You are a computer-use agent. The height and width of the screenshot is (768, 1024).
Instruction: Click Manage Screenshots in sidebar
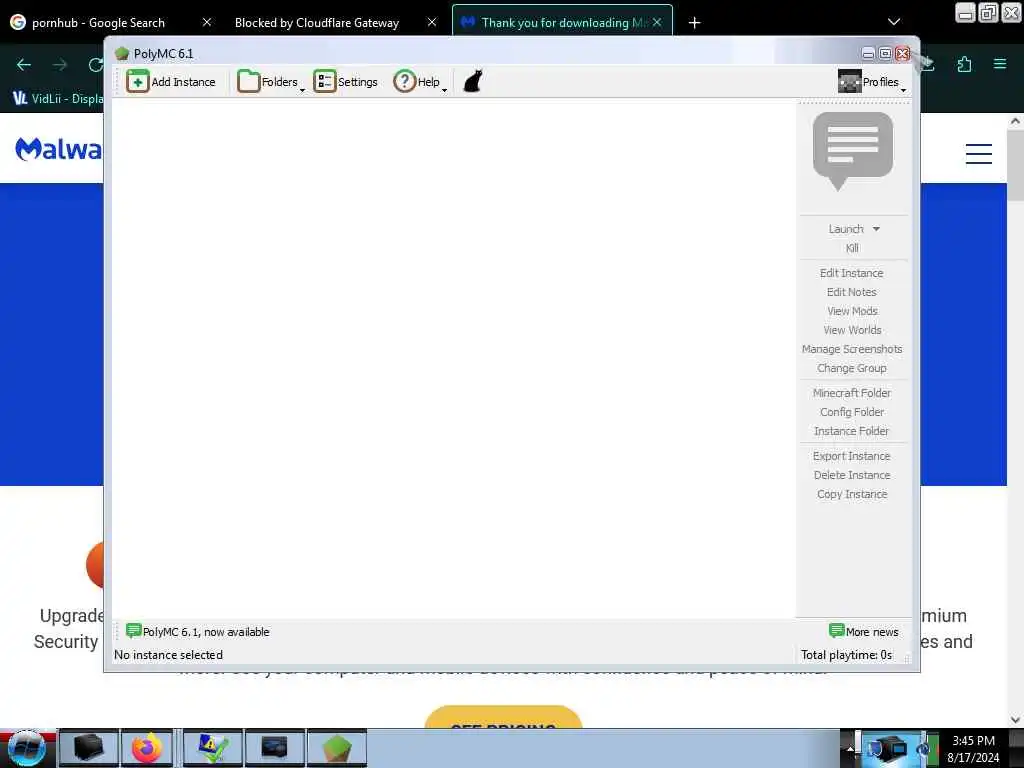[x=852, y=349]
